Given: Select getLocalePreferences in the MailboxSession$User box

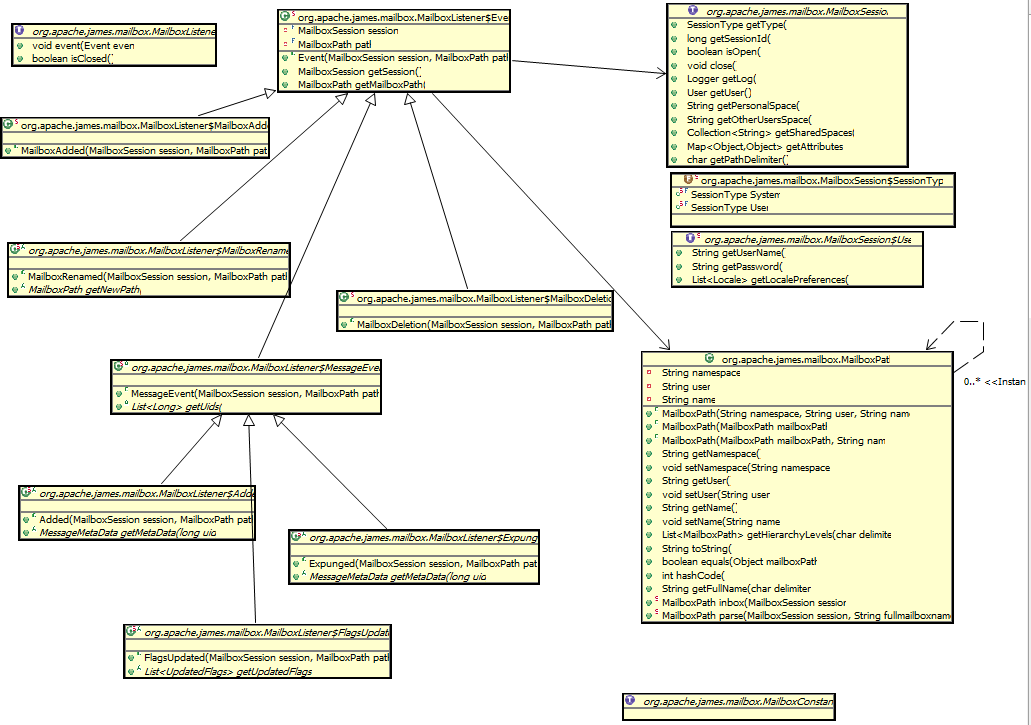Looking at the screenshot, I should point(768,280).
